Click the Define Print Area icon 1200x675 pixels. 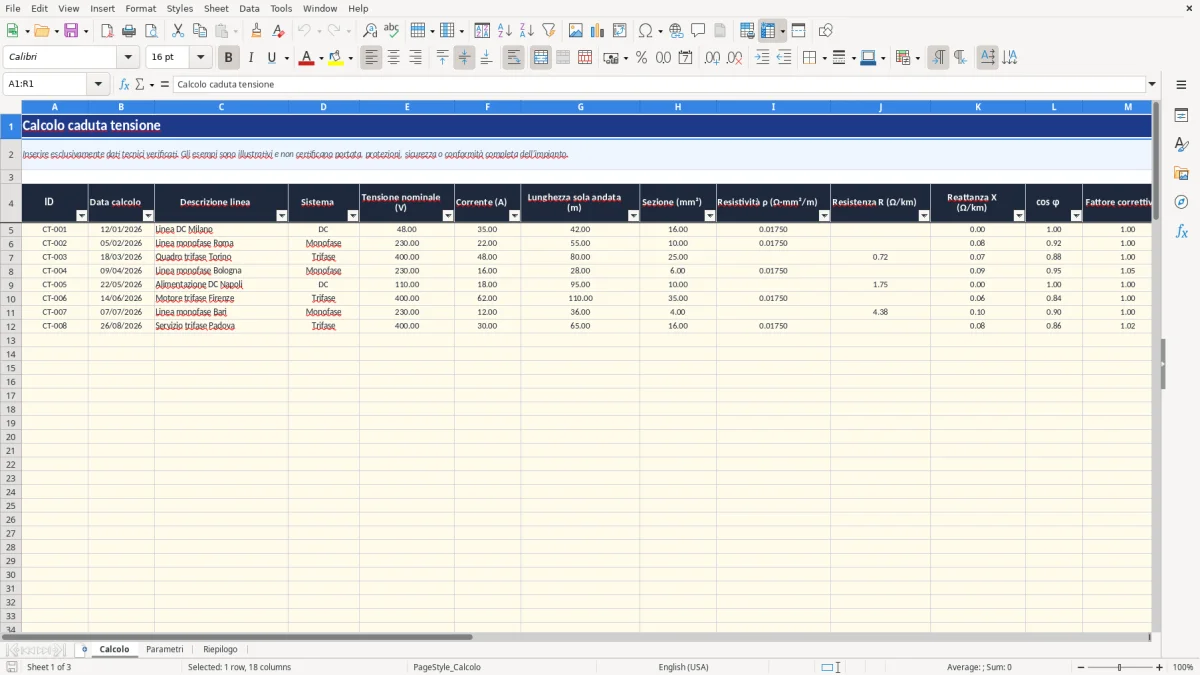click(x=747, y=31)
